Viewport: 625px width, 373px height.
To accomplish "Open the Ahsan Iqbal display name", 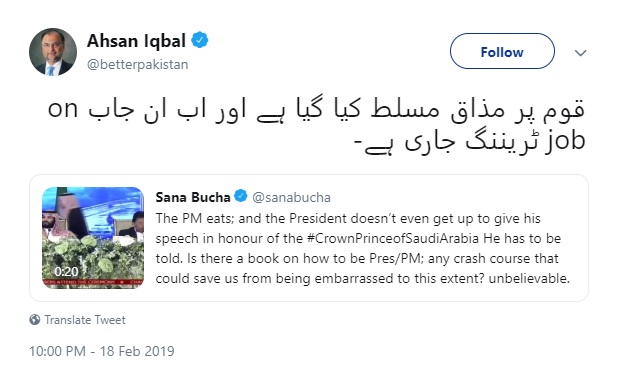I will pyautogui.click(x=136, y=41).
